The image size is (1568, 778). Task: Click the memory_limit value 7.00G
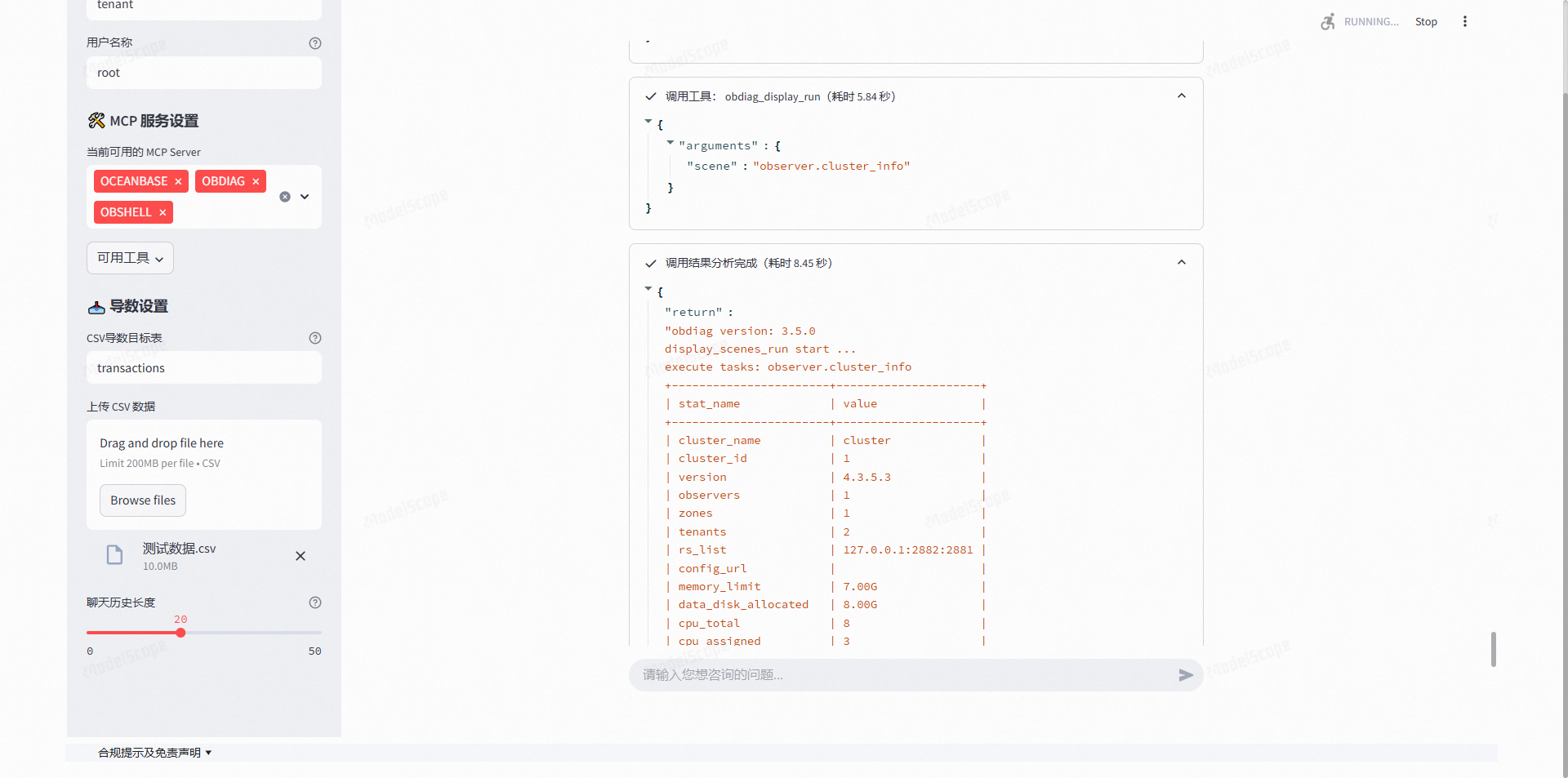click(860, 587)
